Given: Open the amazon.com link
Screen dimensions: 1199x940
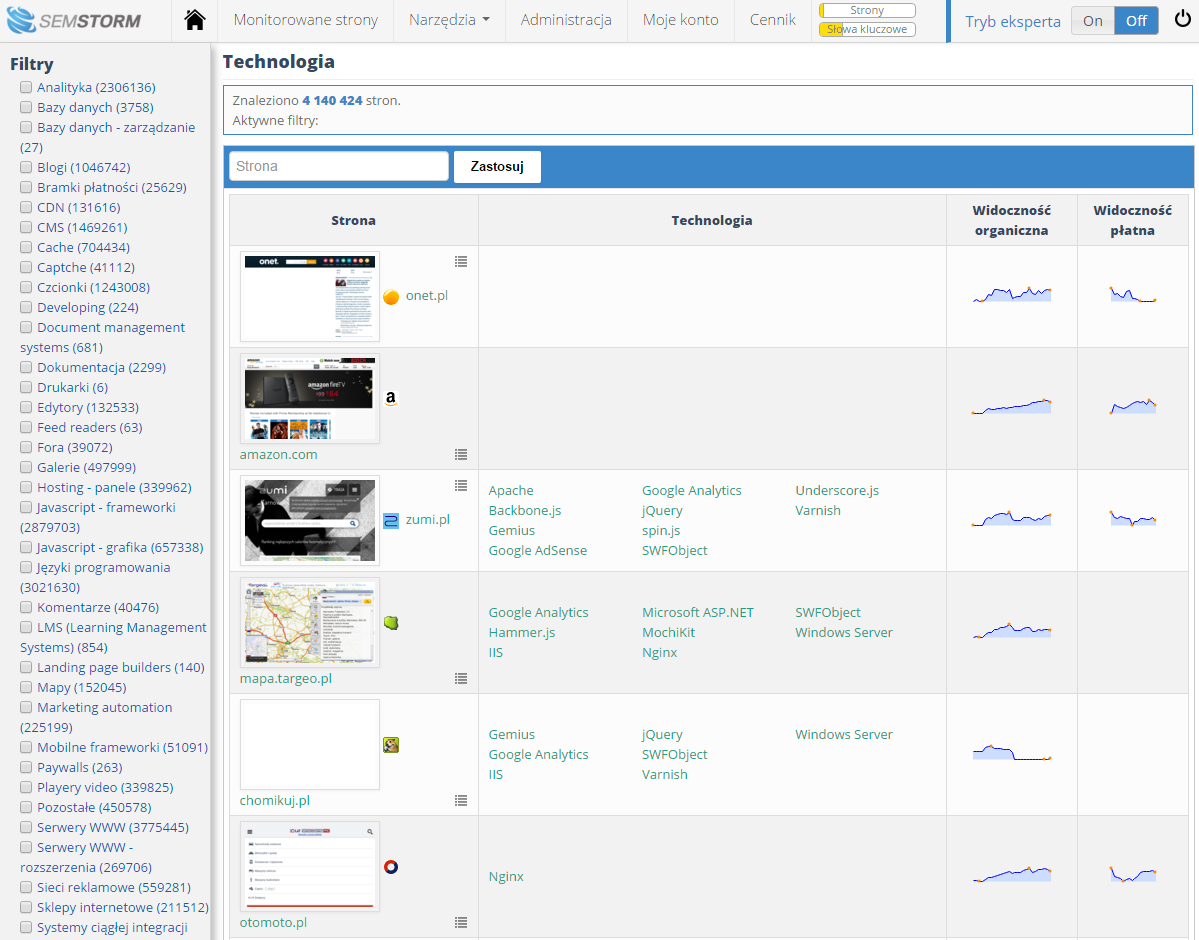Looking at the screenshot, I should [278, 454].
